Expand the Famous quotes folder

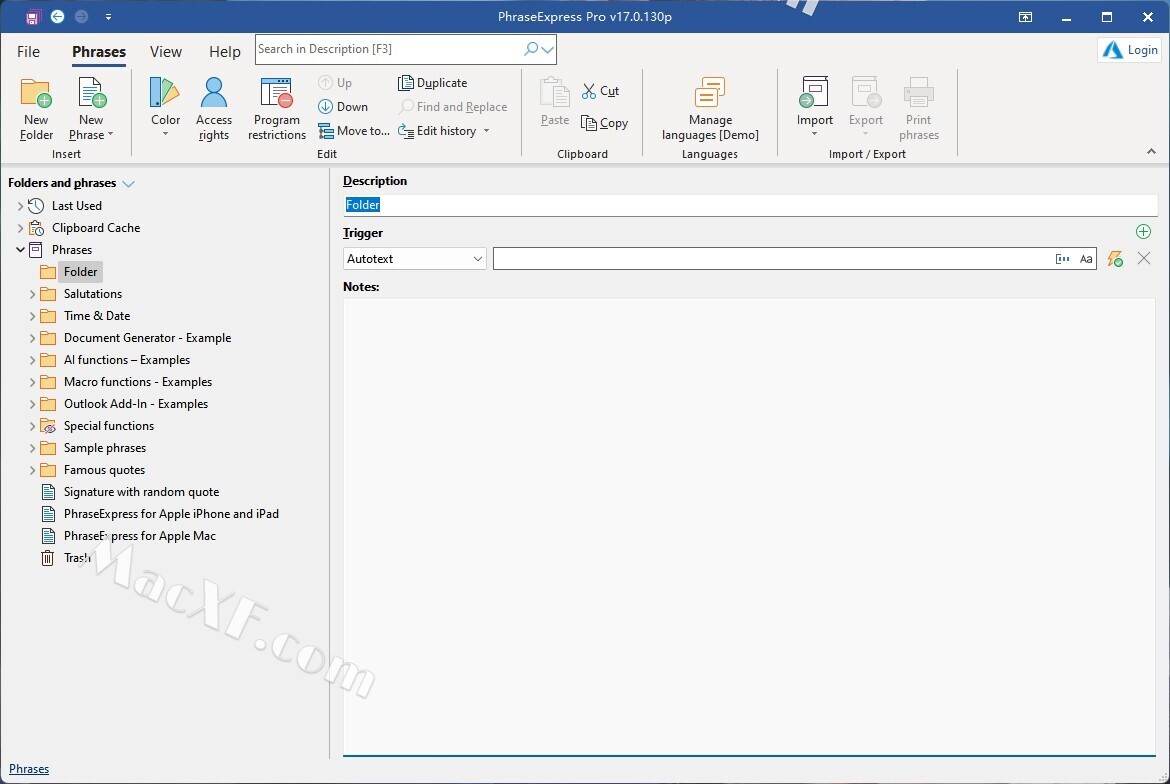click(32, 471)
